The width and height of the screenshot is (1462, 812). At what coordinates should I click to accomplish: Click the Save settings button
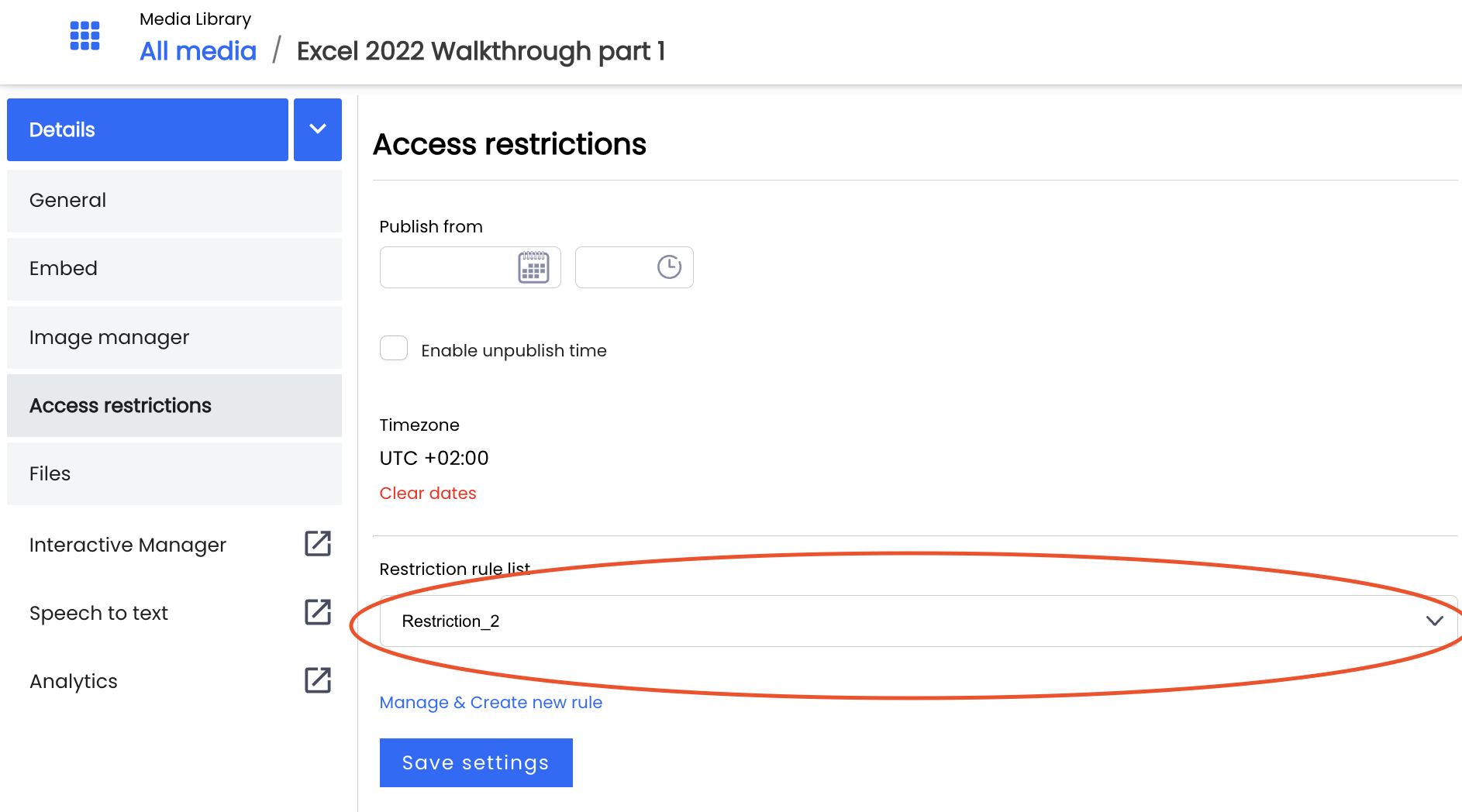click(476, 762)
